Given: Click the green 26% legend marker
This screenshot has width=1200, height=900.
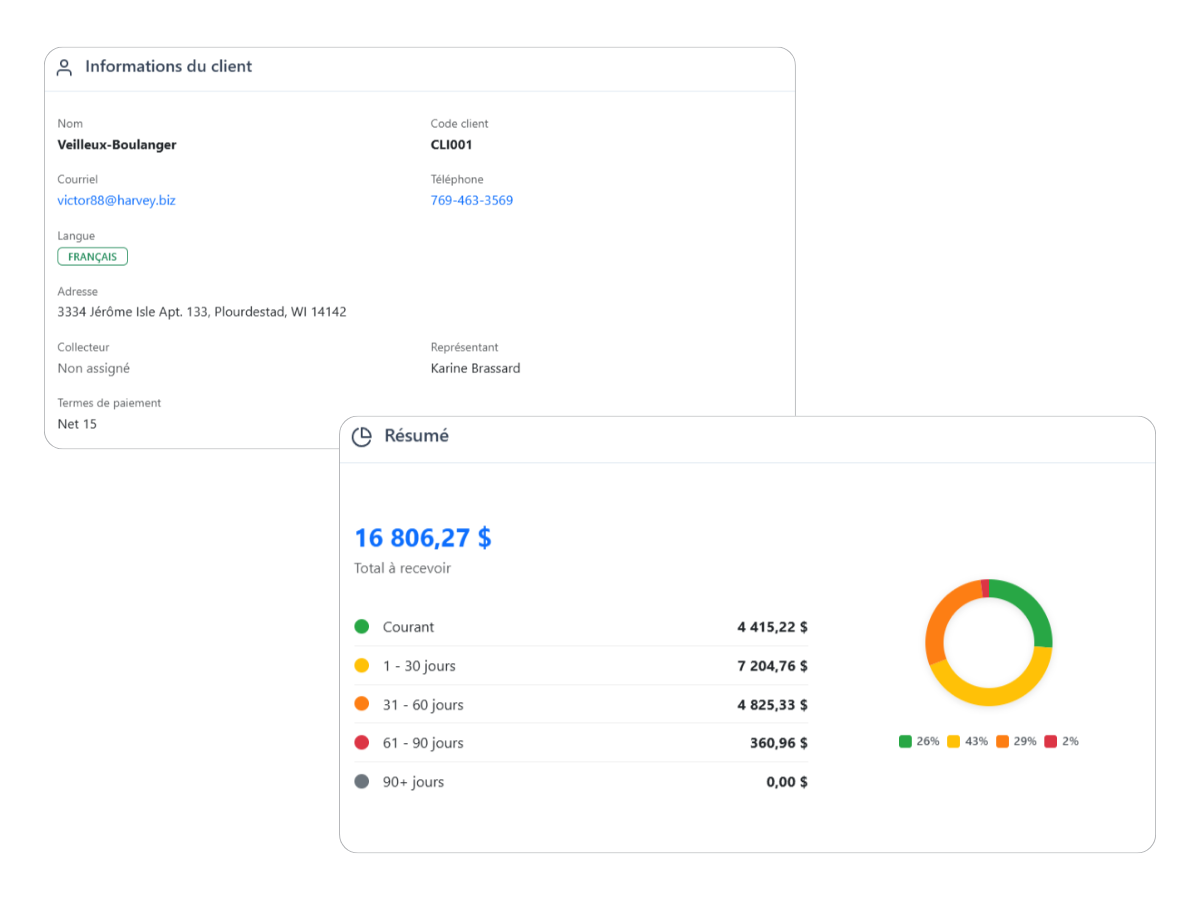Looking at the screenshot, I should (x=904, y=741).
